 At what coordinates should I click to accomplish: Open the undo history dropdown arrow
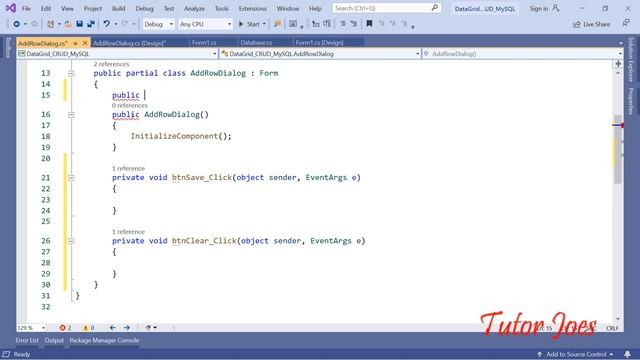(116, 24)
